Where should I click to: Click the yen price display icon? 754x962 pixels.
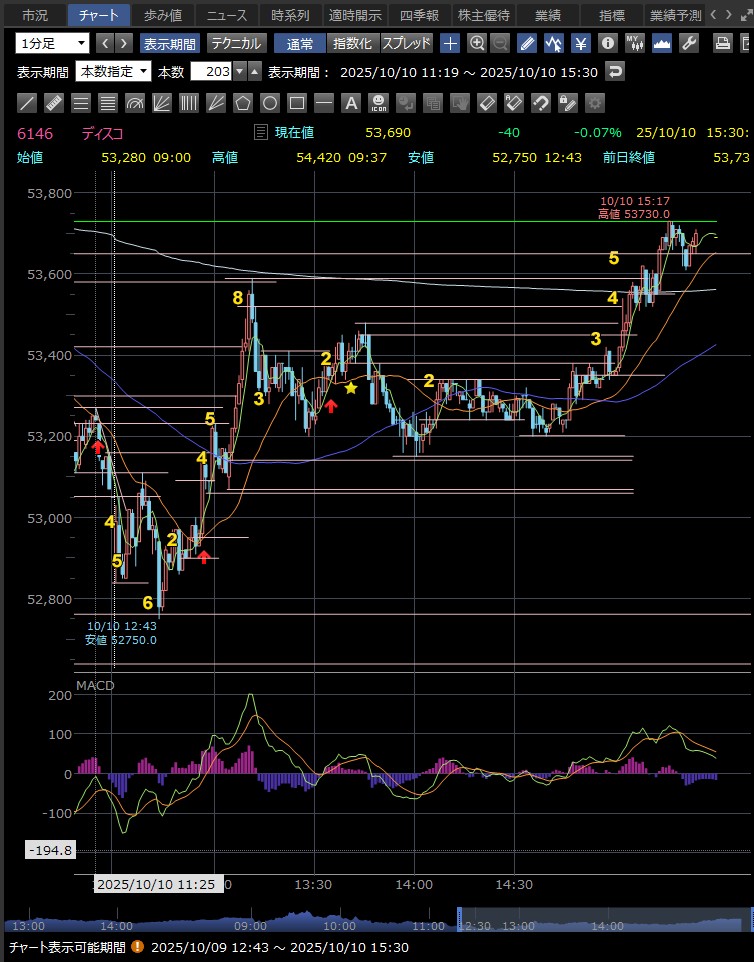(580, 43)
